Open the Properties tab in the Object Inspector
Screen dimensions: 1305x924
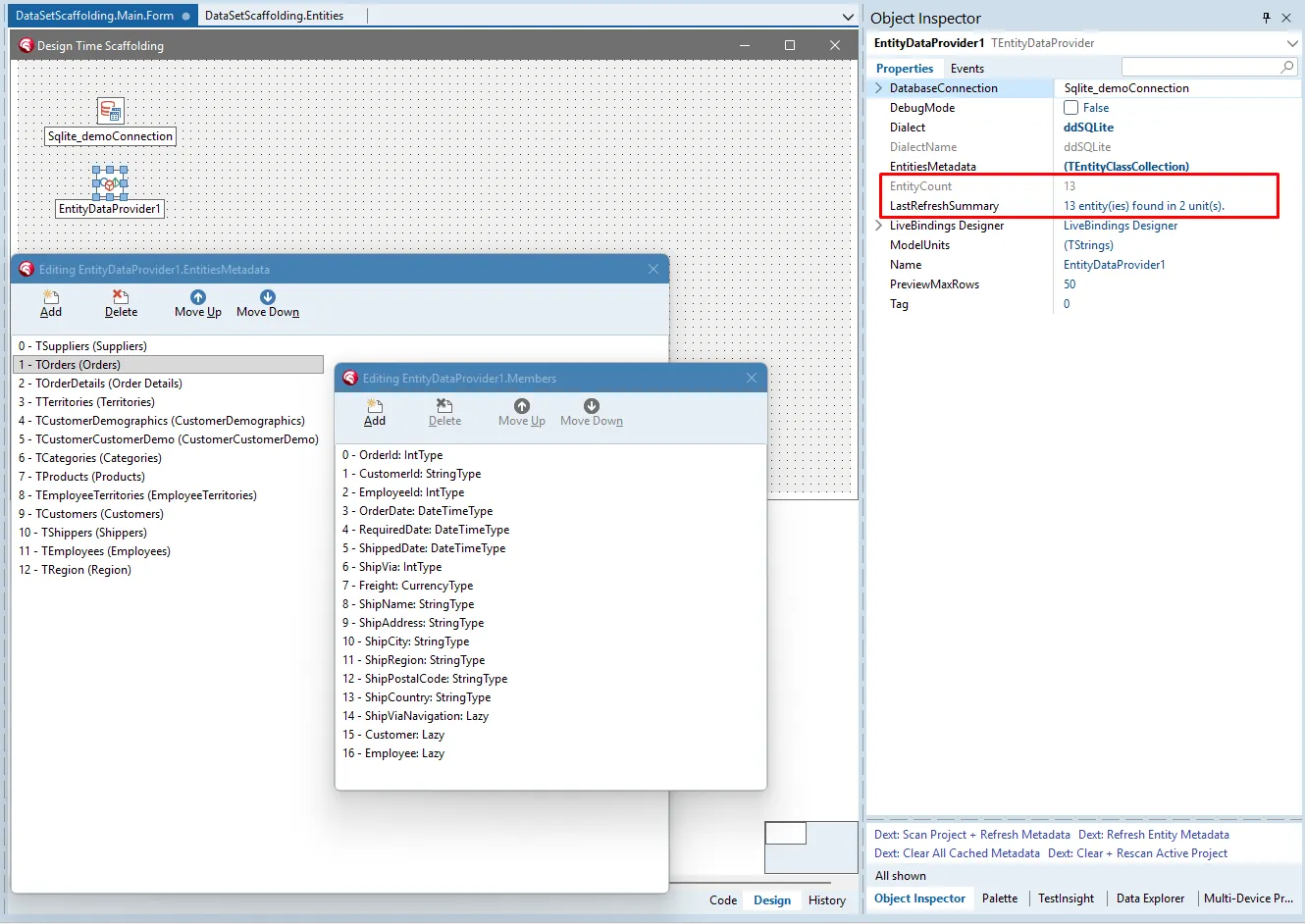coord(905,69)
